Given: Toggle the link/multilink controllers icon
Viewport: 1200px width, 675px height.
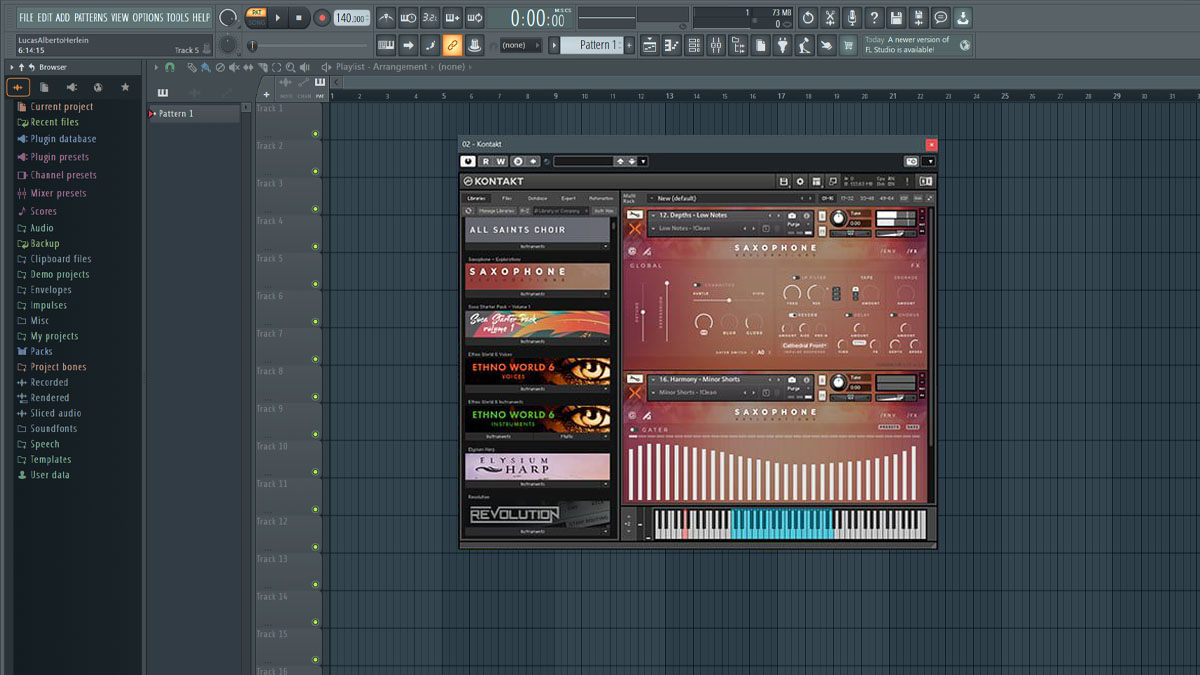Looking at the screenshot, I should coord(453,45).
